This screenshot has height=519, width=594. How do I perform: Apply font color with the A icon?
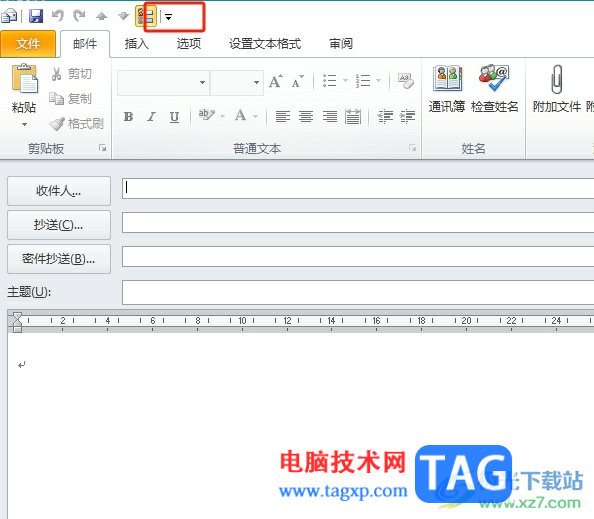pos(241,115)
